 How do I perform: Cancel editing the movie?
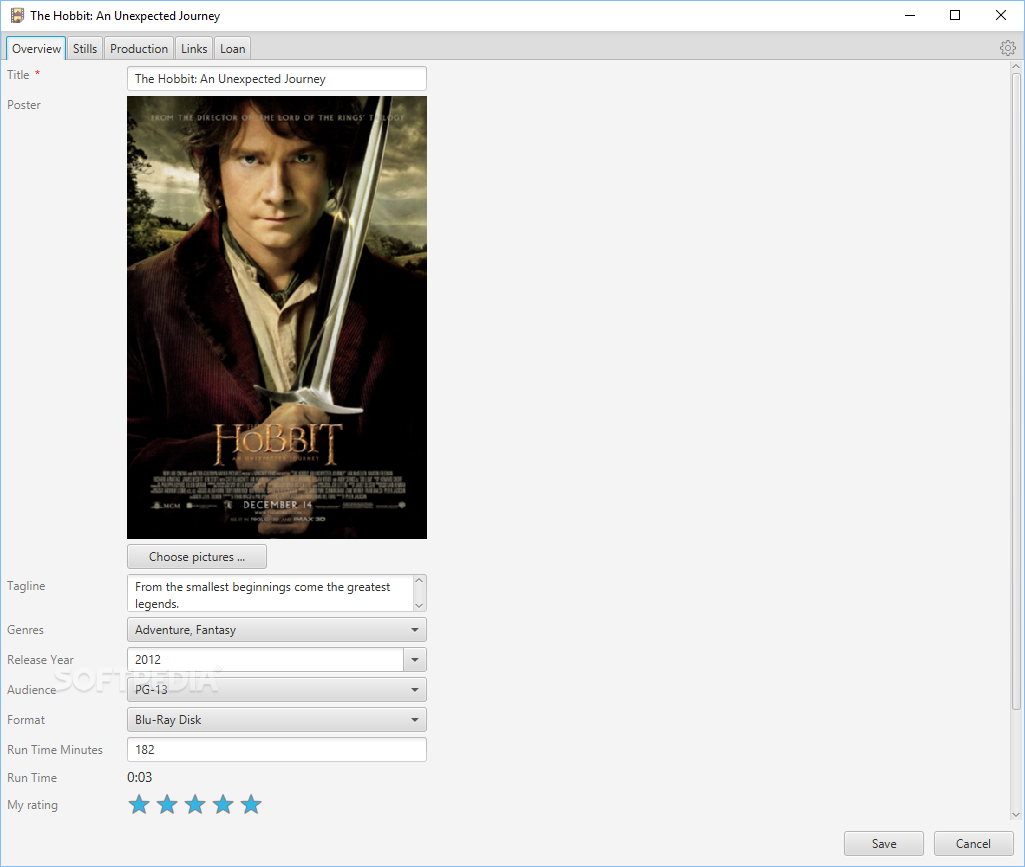(973, 843)
